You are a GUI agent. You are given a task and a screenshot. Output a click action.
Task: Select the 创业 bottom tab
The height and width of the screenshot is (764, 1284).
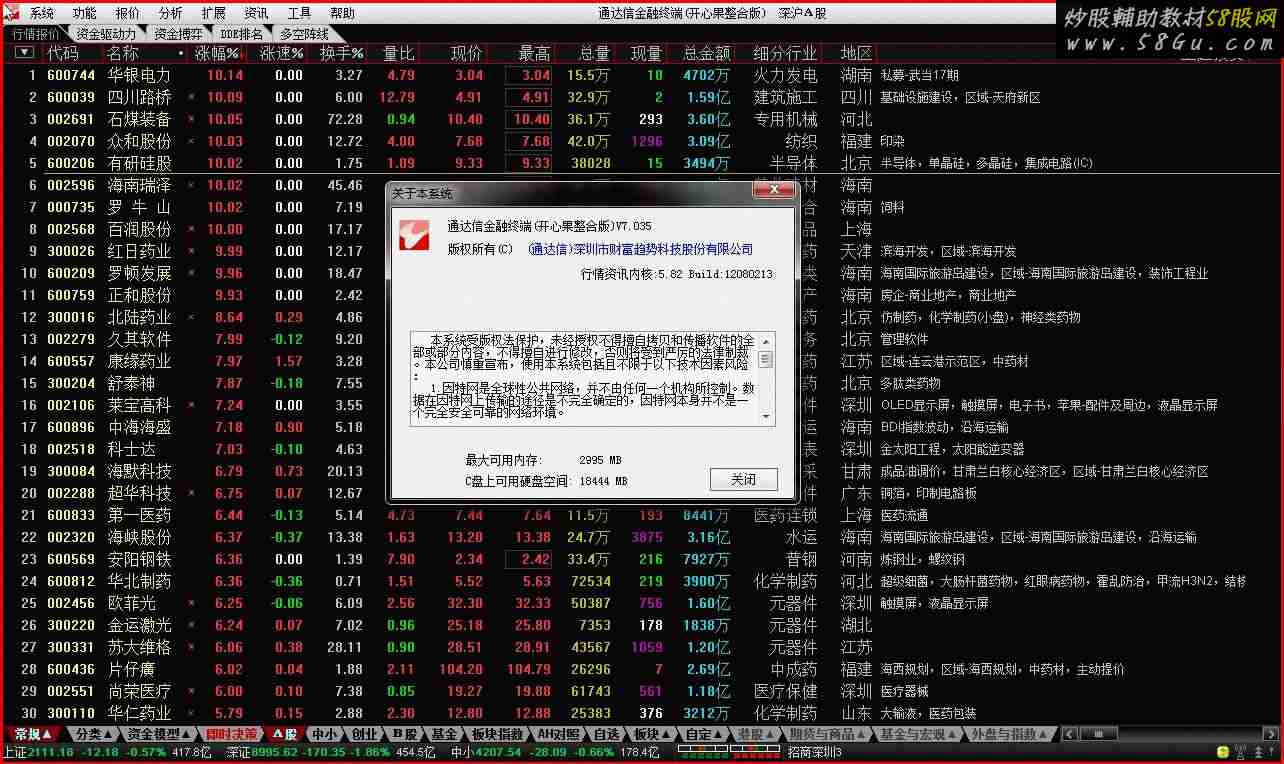click(365, 735)
